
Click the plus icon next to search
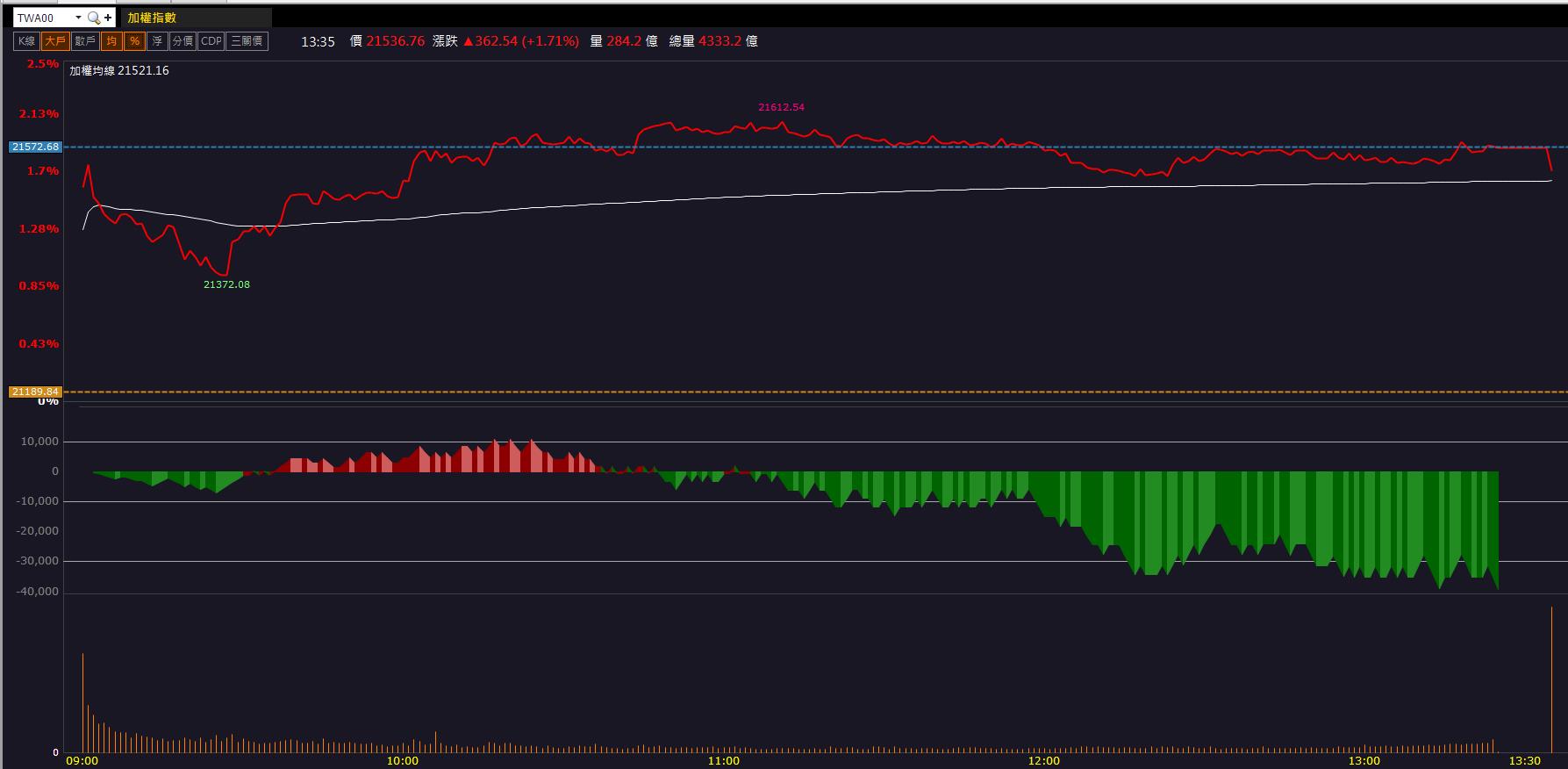coord(108,18)
